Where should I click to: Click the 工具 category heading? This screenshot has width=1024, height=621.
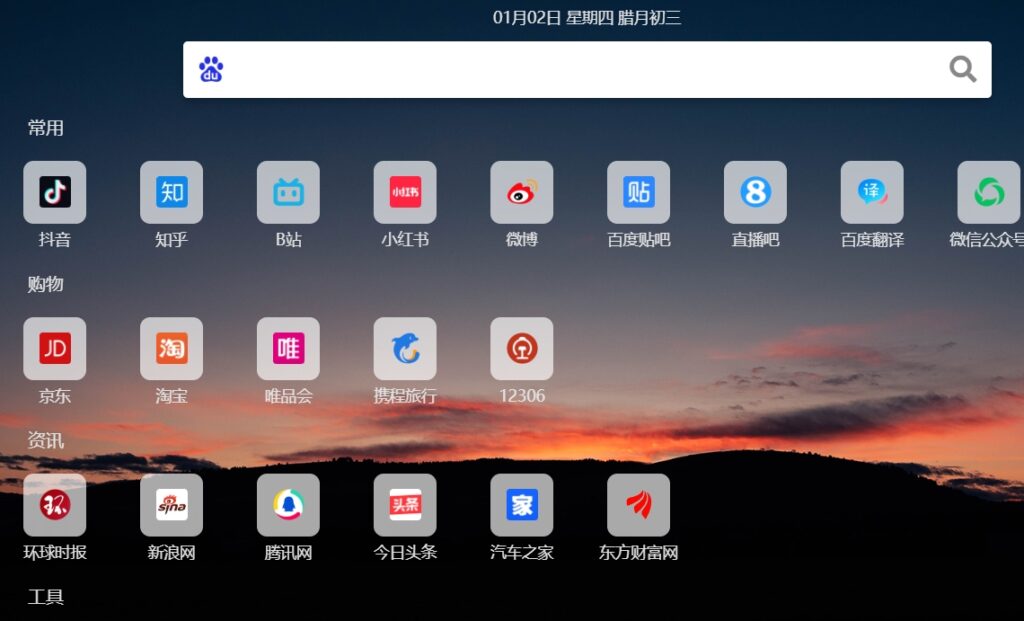point(46,597)
